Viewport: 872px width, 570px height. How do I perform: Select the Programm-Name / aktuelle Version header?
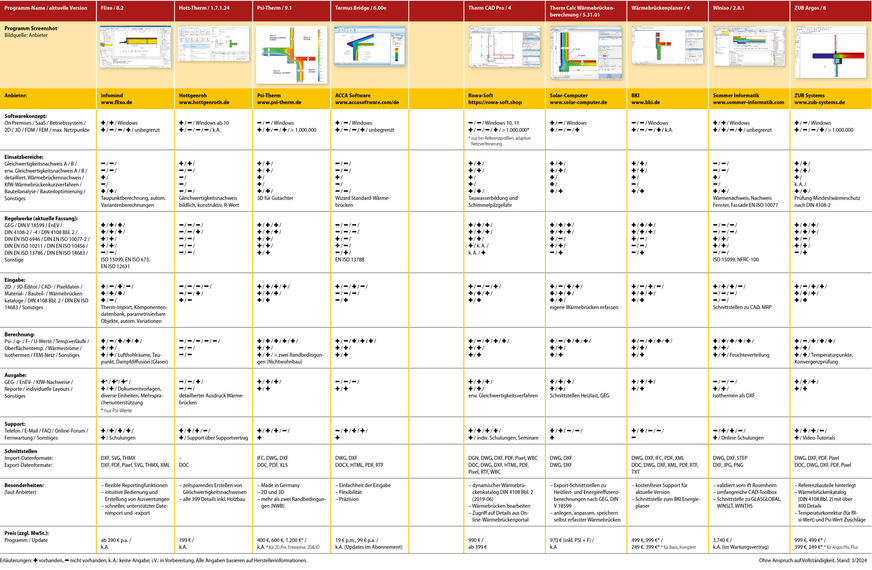[45, 8]
